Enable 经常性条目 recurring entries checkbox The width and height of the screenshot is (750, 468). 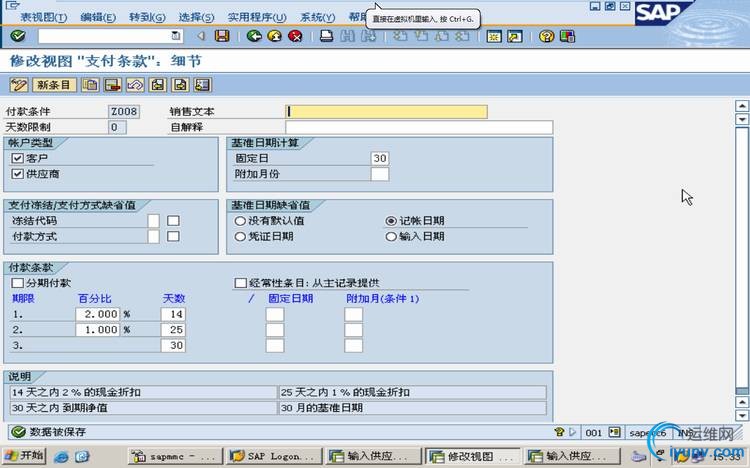click(241, 283)
